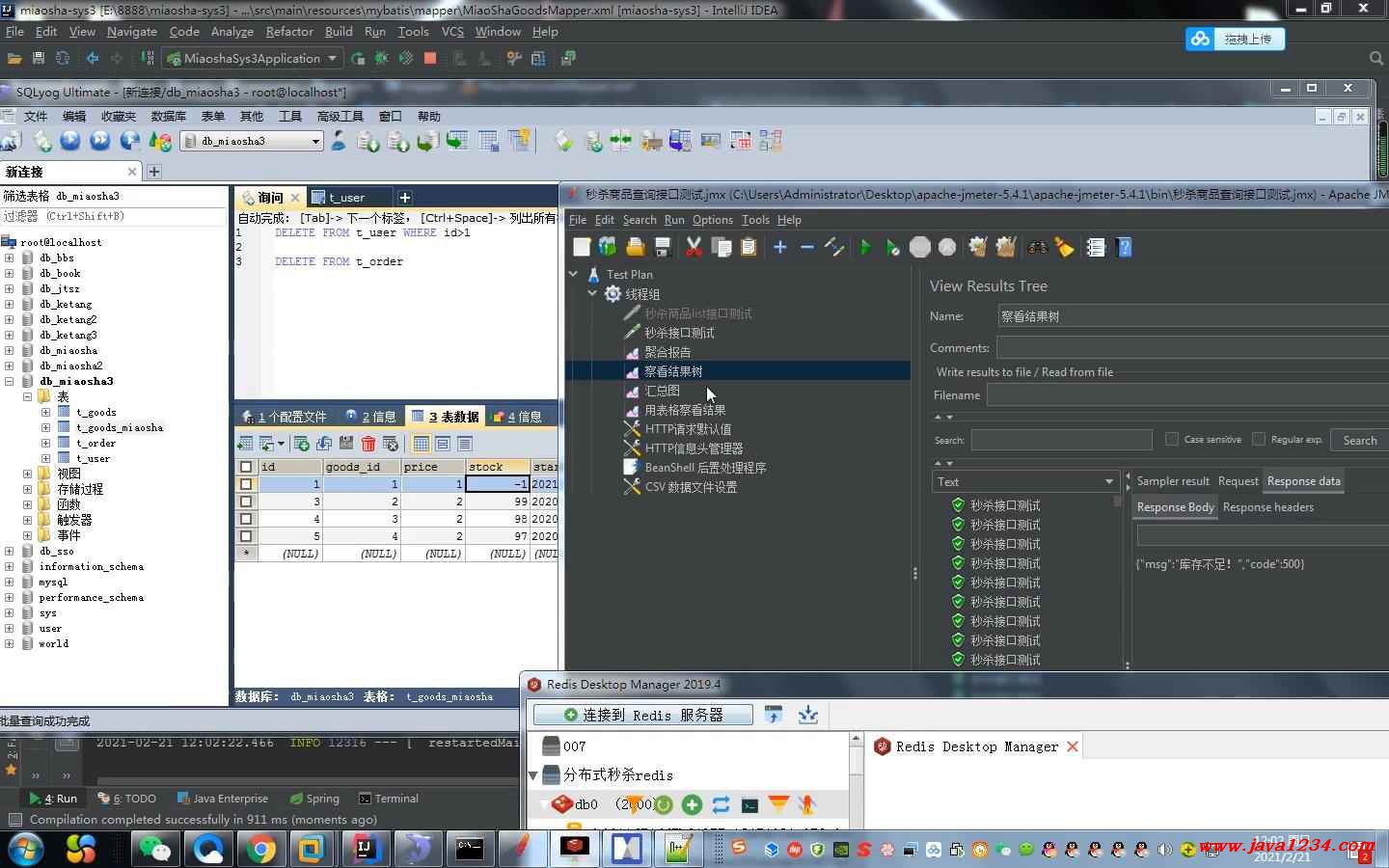1389x868 pixels.
Task: Open the IntelliJ 4: Run tool button
Action: [x=53, y=799]
